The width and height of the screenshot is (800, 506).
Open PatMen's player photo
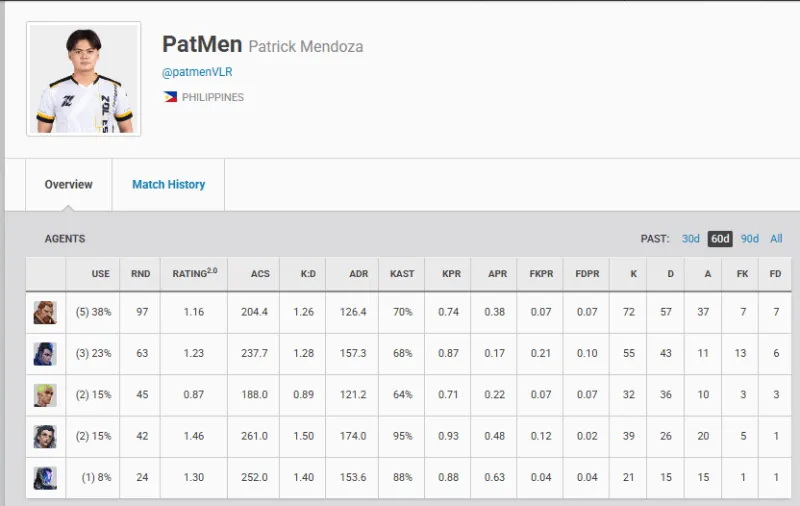pos(84,79)
